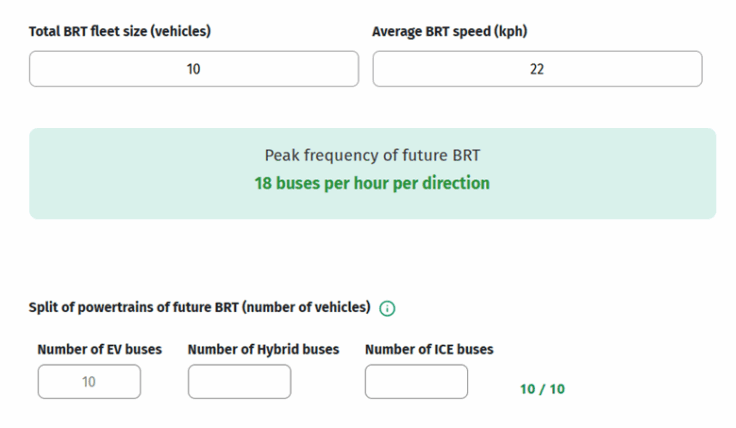The height and width of the screenshot is (428, 736).
Task: Click the "Split of powertrains of future BRT" heading
Action: [200, 306]
